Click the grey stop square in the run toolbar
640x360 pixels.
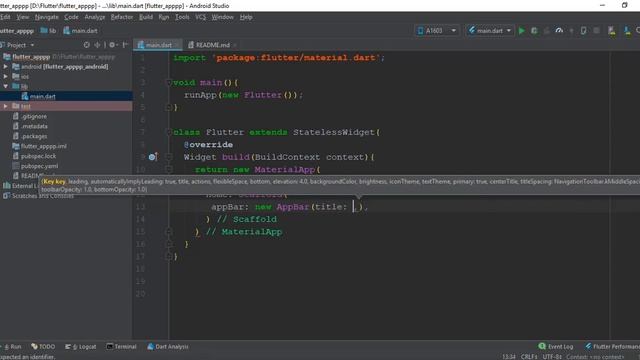pyautogui.click(x=596, y=31)
